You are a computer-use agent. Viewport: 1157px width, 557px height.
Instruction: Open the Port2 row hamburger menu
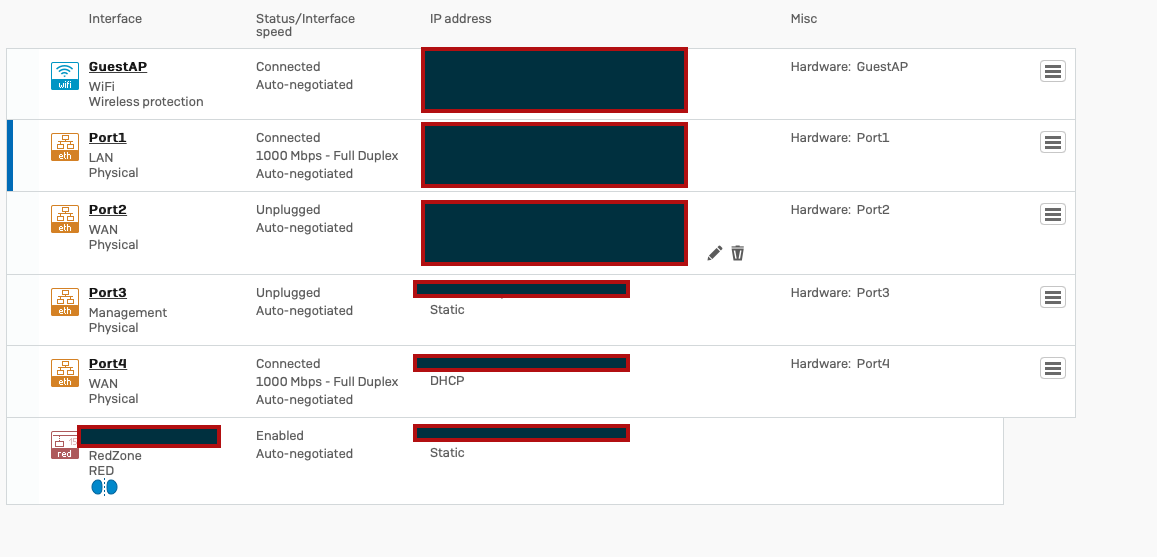[1053, 214]
